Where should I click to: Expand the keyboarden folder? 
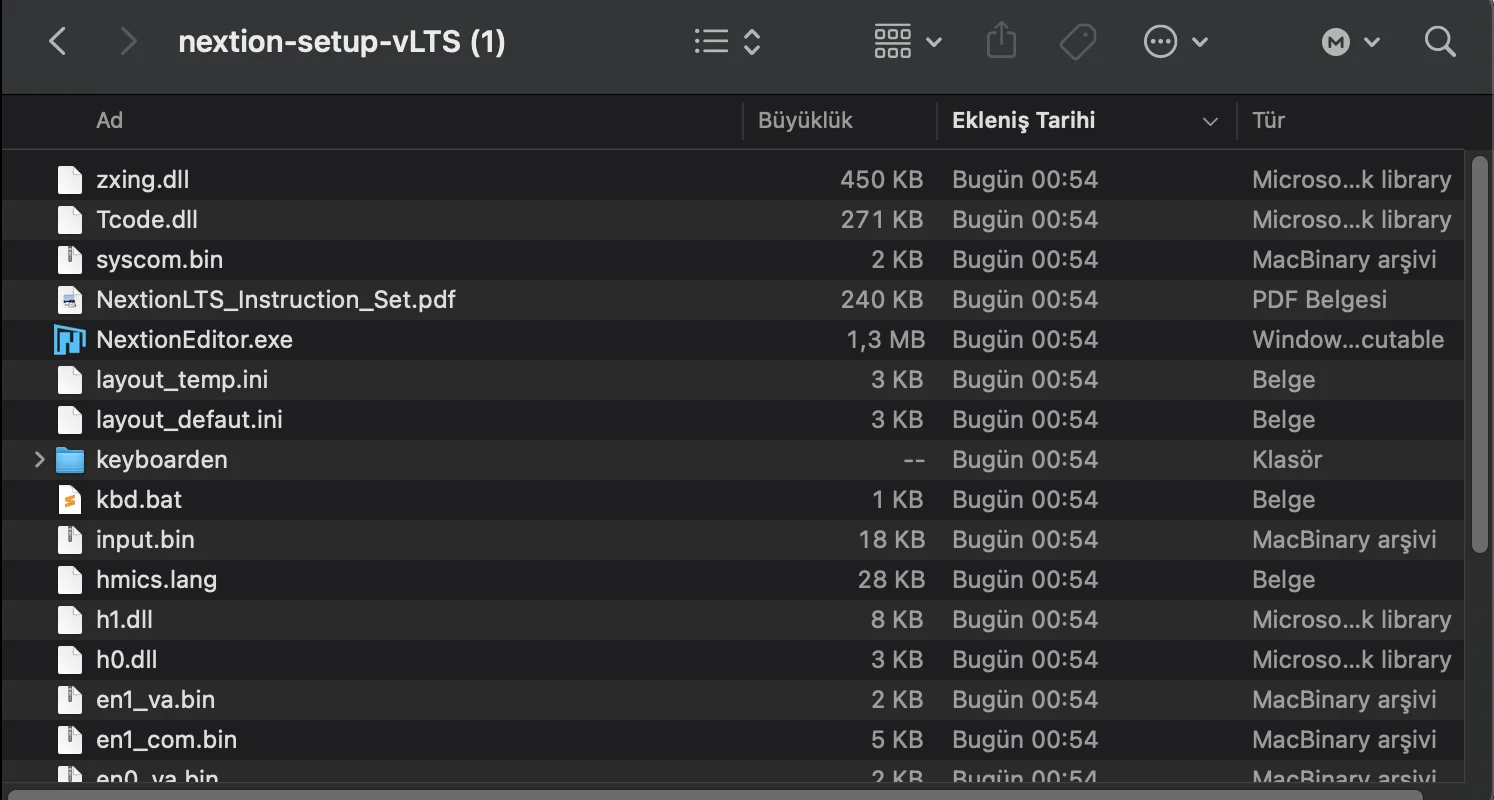coord(40,460)
